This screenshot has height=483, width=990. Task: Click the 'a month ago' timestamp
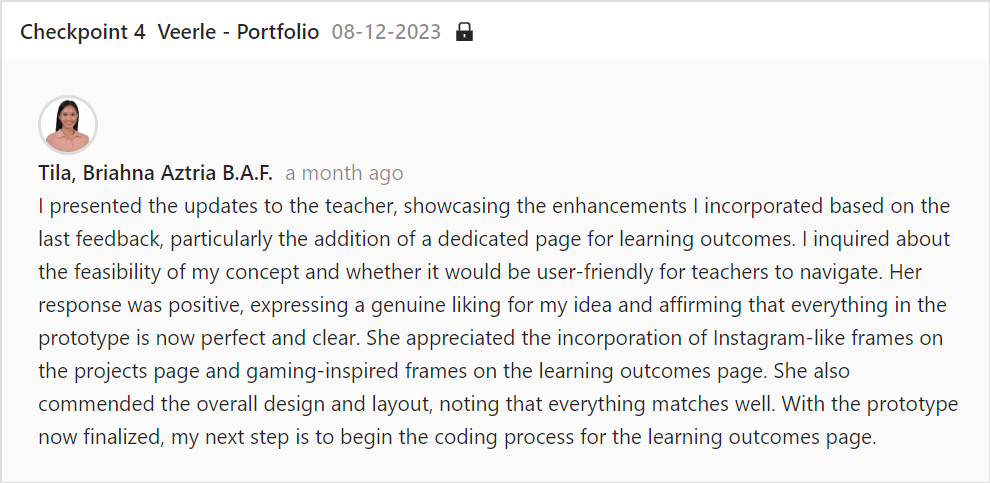click(344, 173)
